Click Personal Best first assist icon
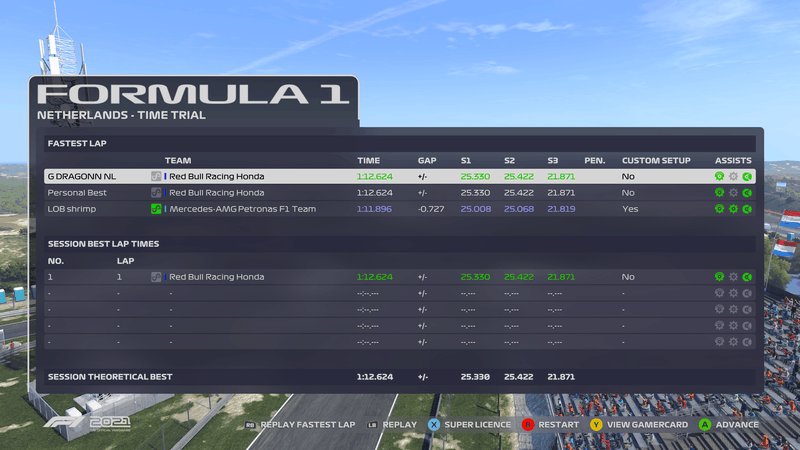800x450 pixels. 719,193
